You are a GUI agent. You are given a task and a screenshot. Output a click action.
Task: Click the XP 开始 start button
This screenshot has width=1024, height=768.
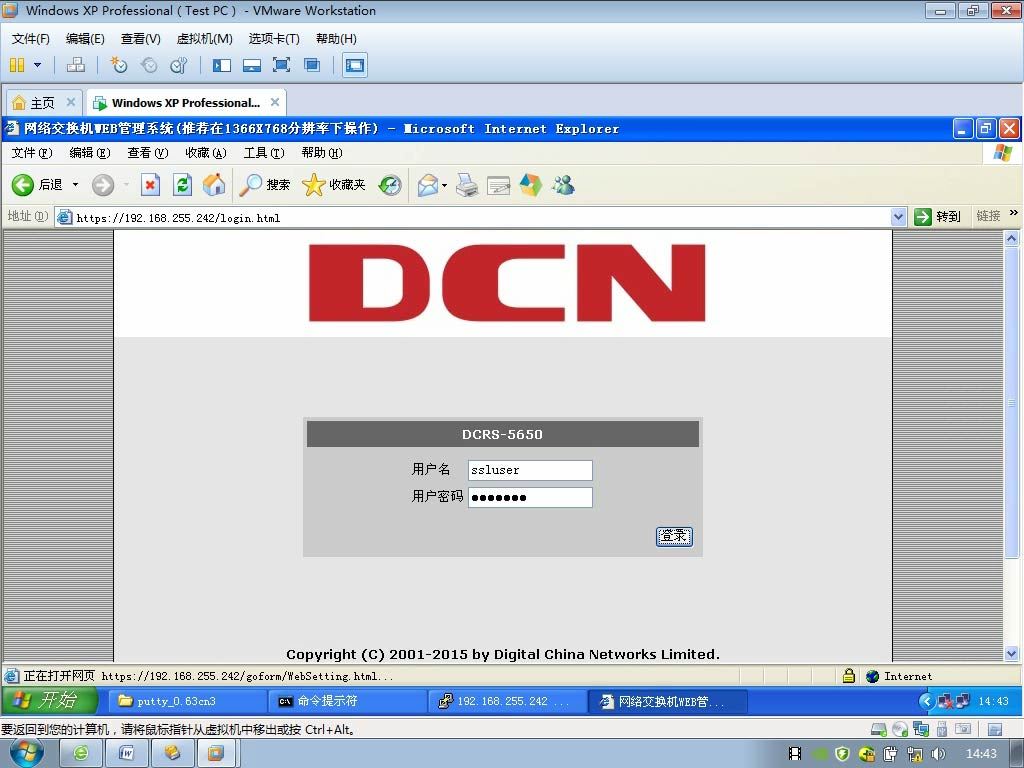pyautogui.click(x=50, y=701)
